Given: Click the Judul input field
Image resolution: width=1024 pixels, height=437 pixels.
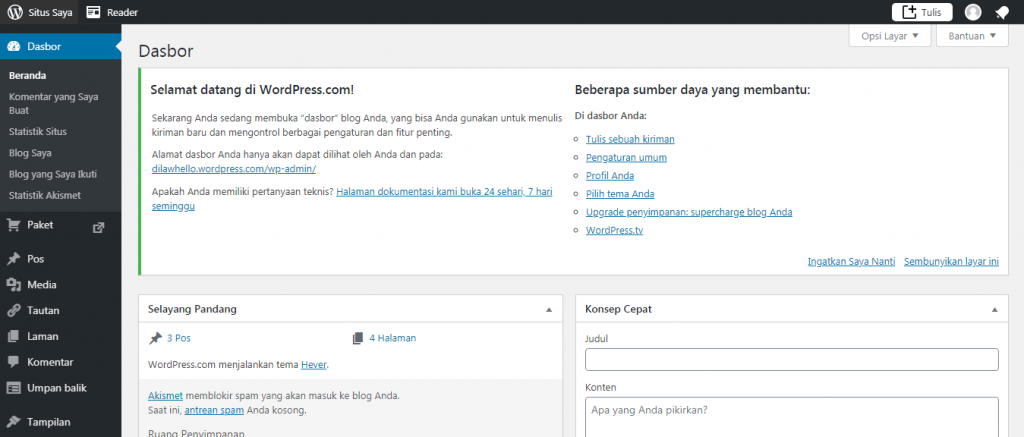Looking at the screenshot, I should [791, 360].
